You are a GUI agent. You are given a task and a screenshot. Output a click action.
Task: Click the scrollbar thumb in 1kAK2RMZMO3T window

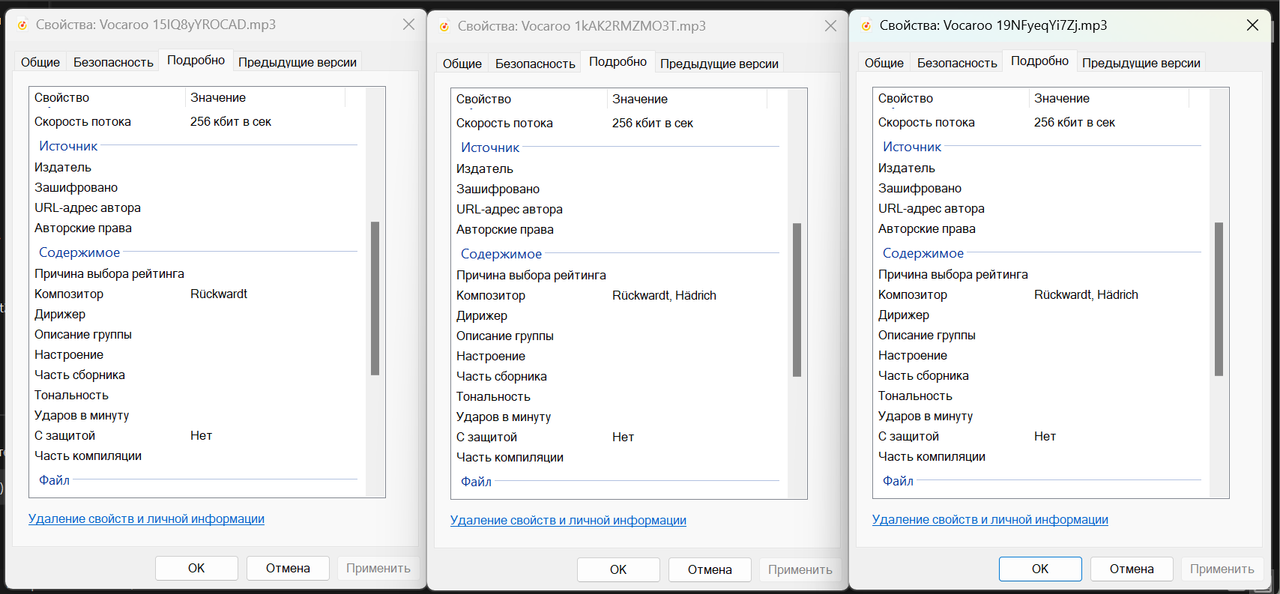click(797, 300)
